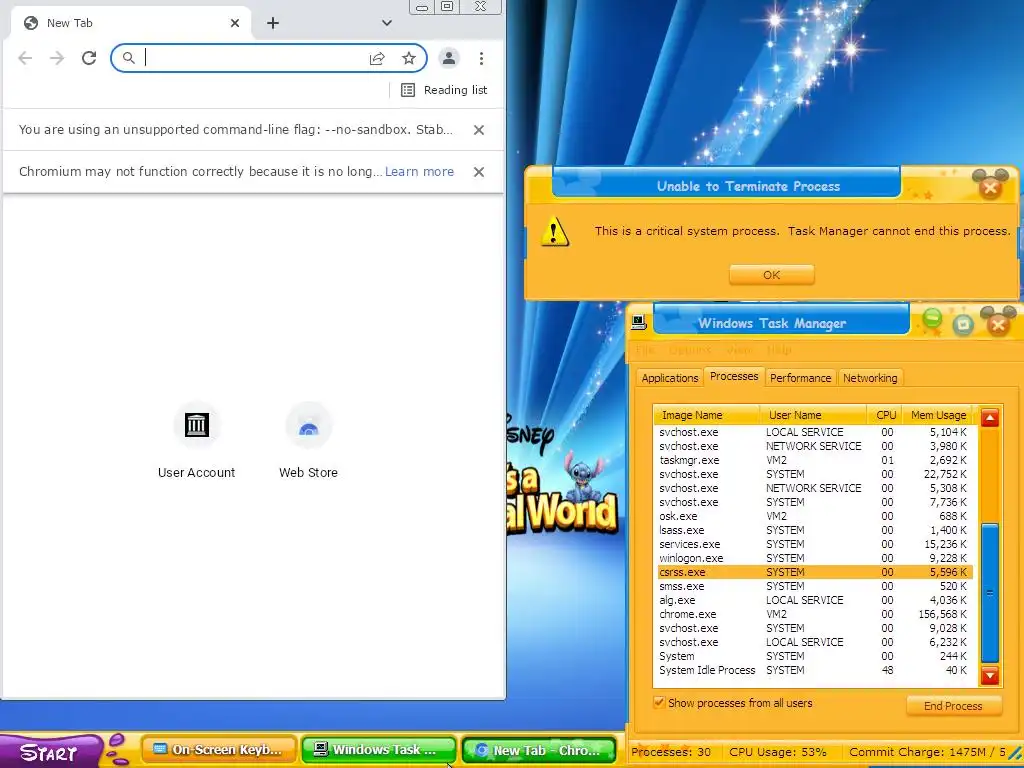Viewport: 1024px width, 768px height.
Task: Open a new tab with plus button
Action: pyautogui.click(x=273, y=23)
